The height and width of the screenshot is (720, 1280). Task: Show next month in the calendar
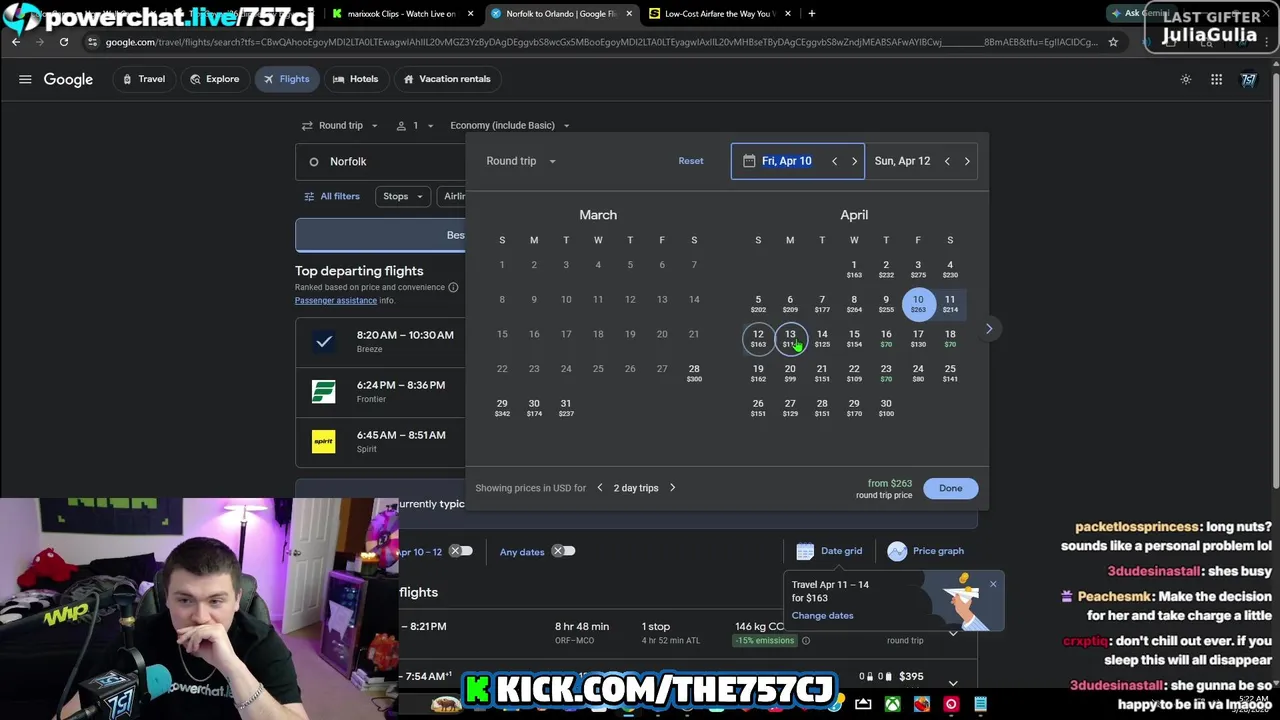[x=989, y=329]
